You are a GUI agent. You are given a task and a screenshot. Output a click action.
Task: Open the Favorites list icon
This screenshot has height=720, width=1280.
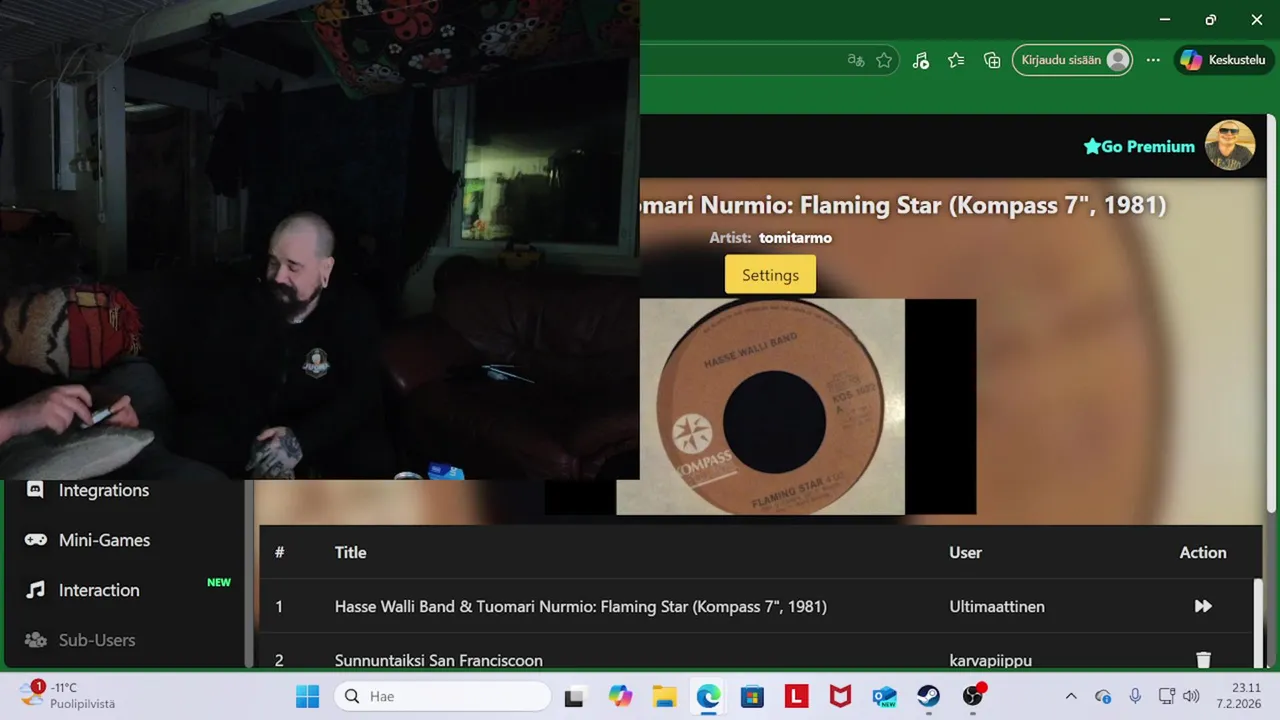(956, 60)
